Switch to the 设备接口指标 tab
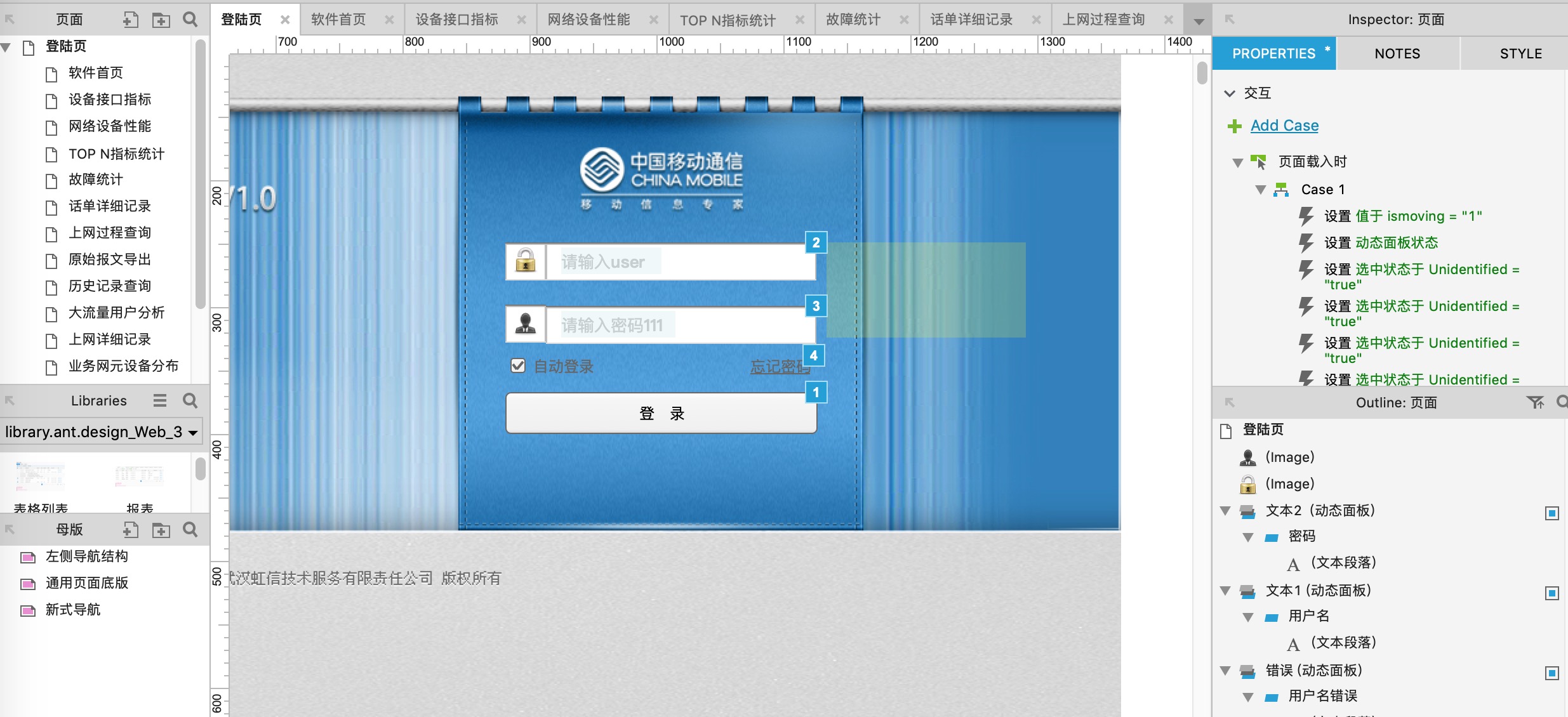This screenshot has height=717, width=1568. pos(456,20)
